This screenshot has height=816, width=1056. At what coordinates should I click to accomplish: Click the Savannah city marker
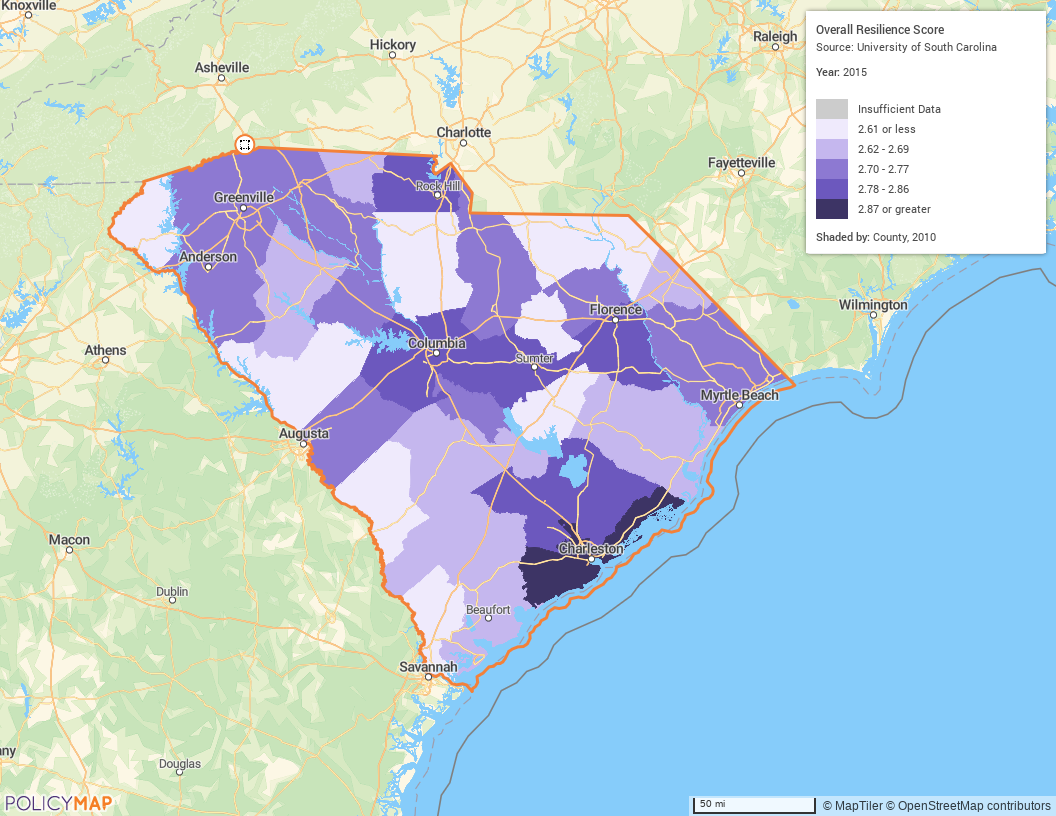pos(428,677)
